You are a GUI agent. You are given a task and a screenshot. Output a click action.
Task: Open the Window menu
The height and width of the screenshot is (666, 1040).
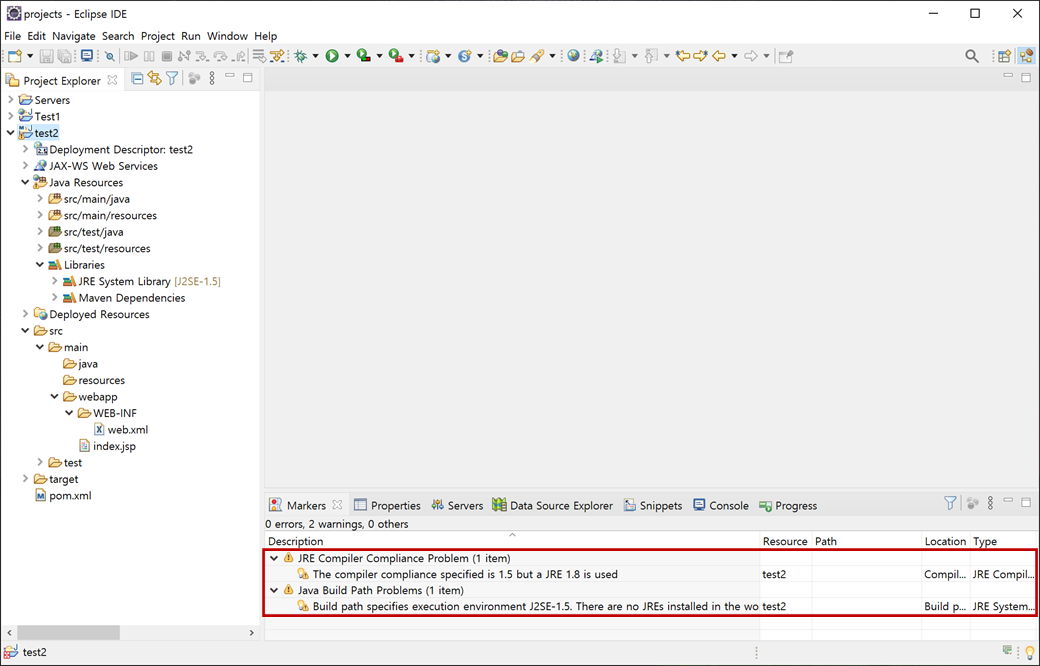[x=227, y=36]
